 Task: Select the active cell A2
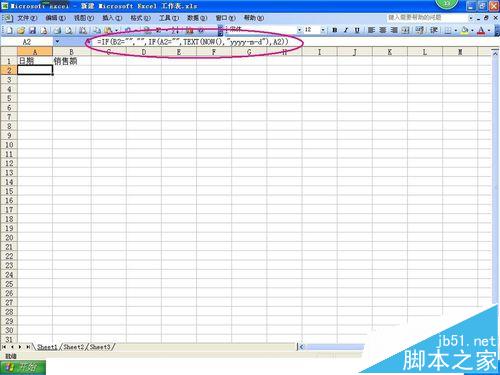click(x=35, y=70)
